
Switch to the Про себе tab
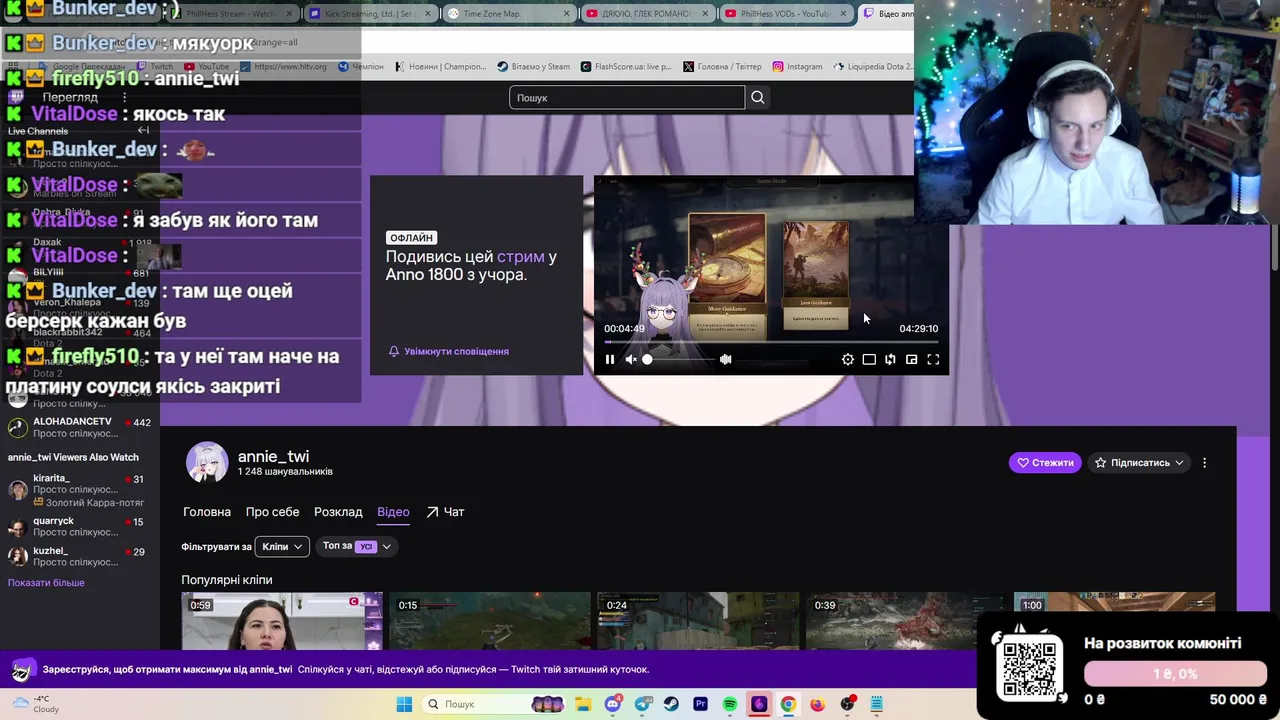272,512
